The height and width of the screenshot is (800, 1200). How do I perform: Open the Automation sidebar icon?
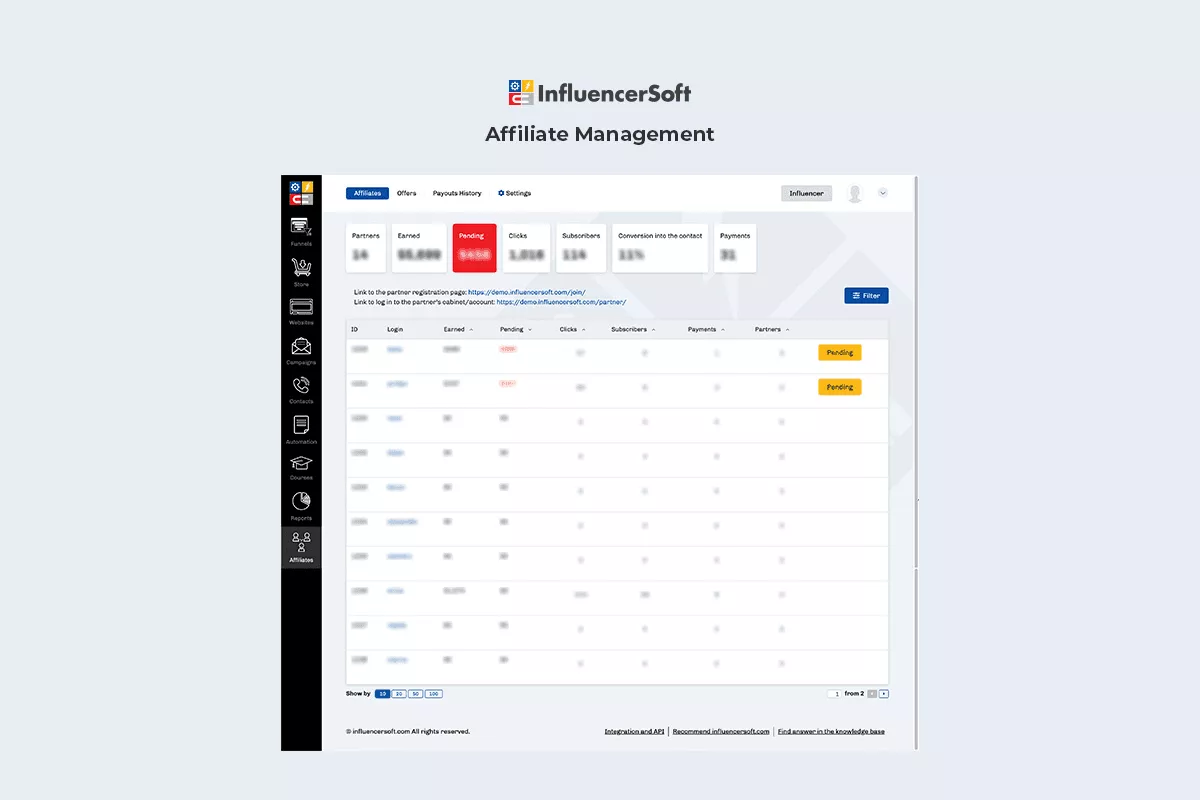click(x=301, y=426)
